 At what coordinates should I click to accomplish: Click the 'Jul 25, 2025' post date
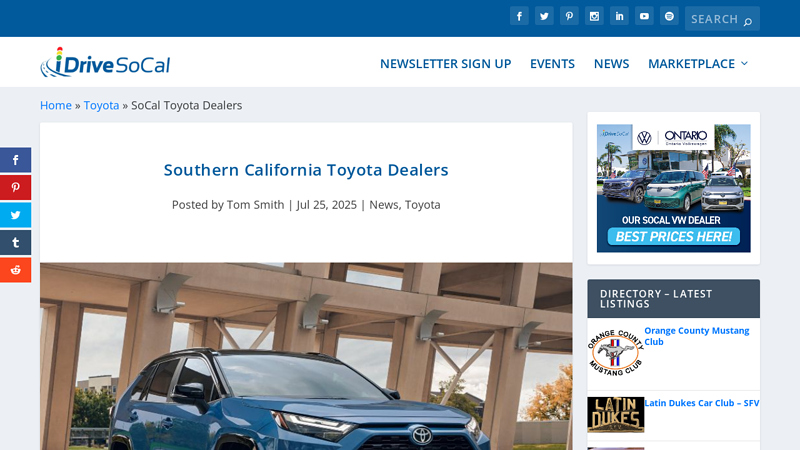327,205
